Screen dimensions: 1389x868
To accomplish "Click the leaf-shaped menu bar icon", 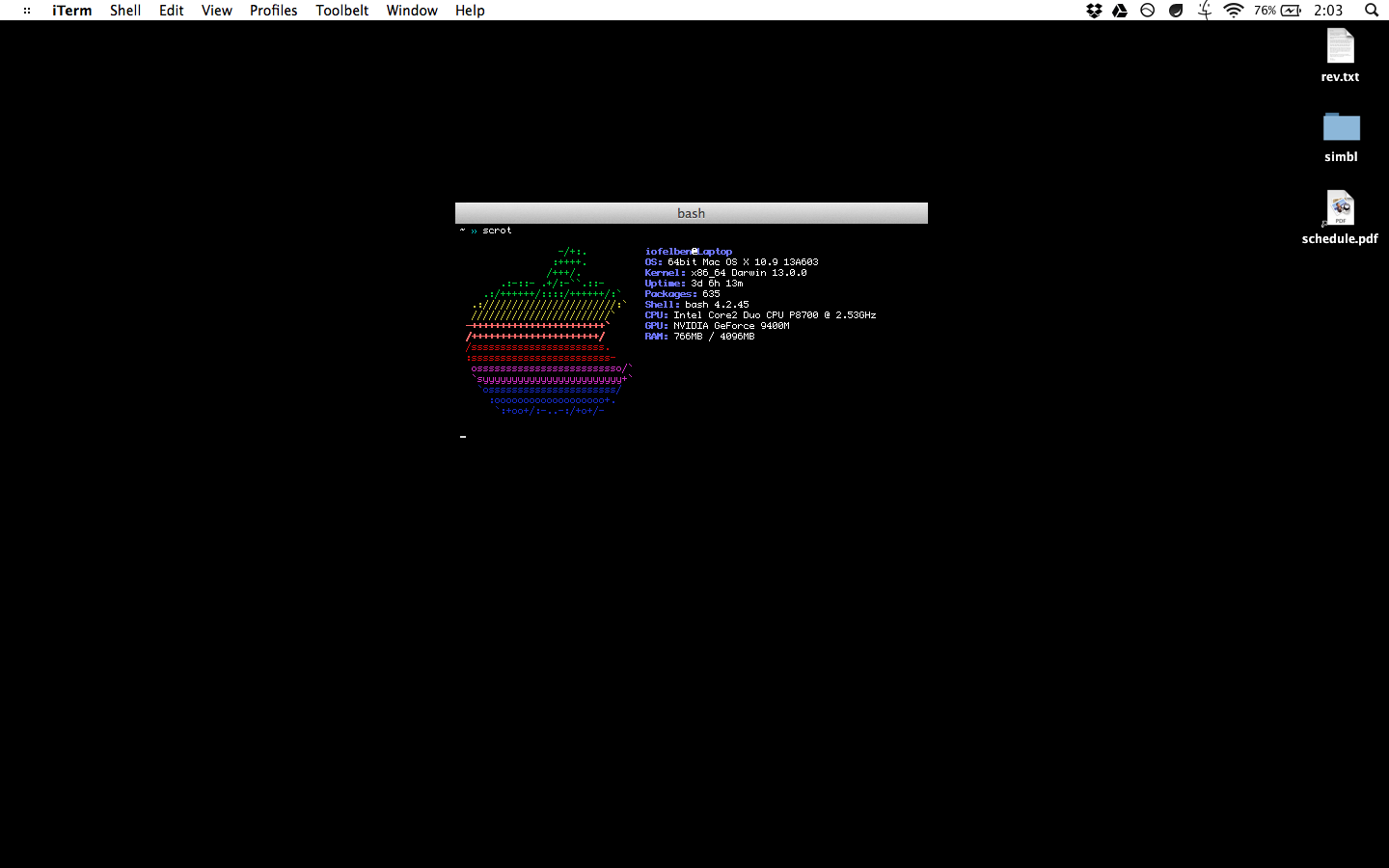I will (x=1176, y=11).
